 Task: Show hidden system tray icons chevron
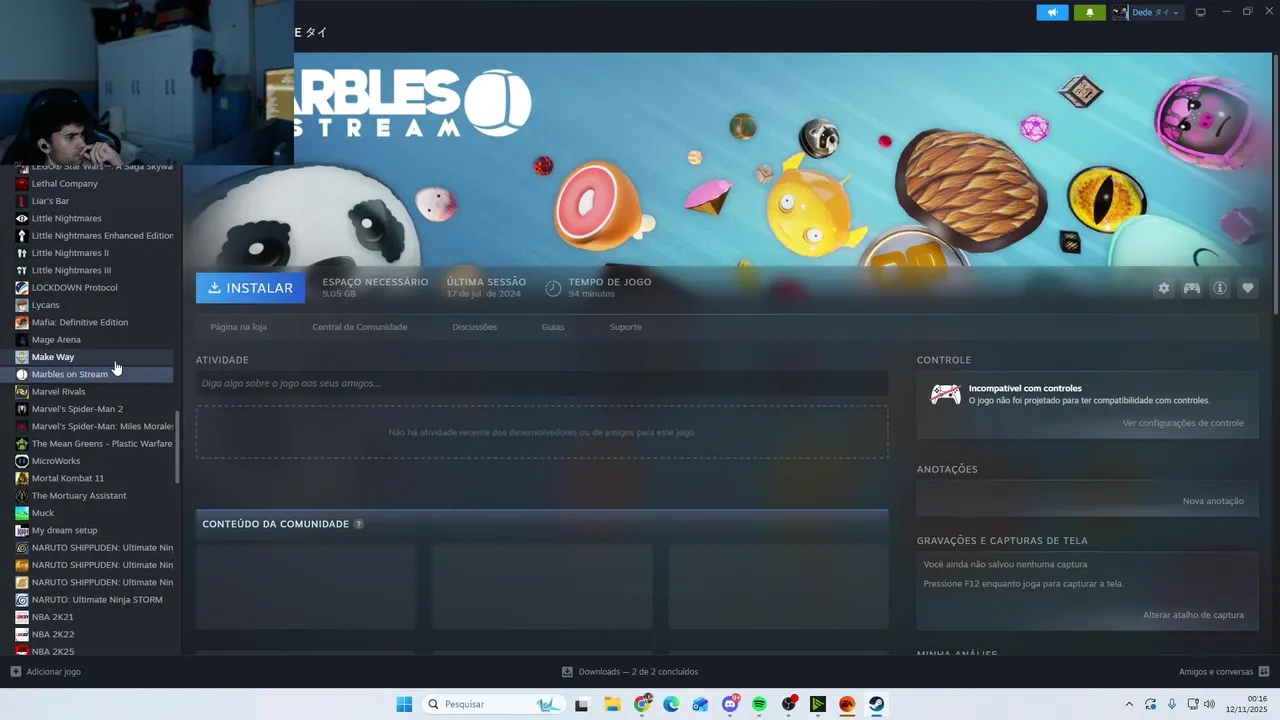pos(1129,704)
